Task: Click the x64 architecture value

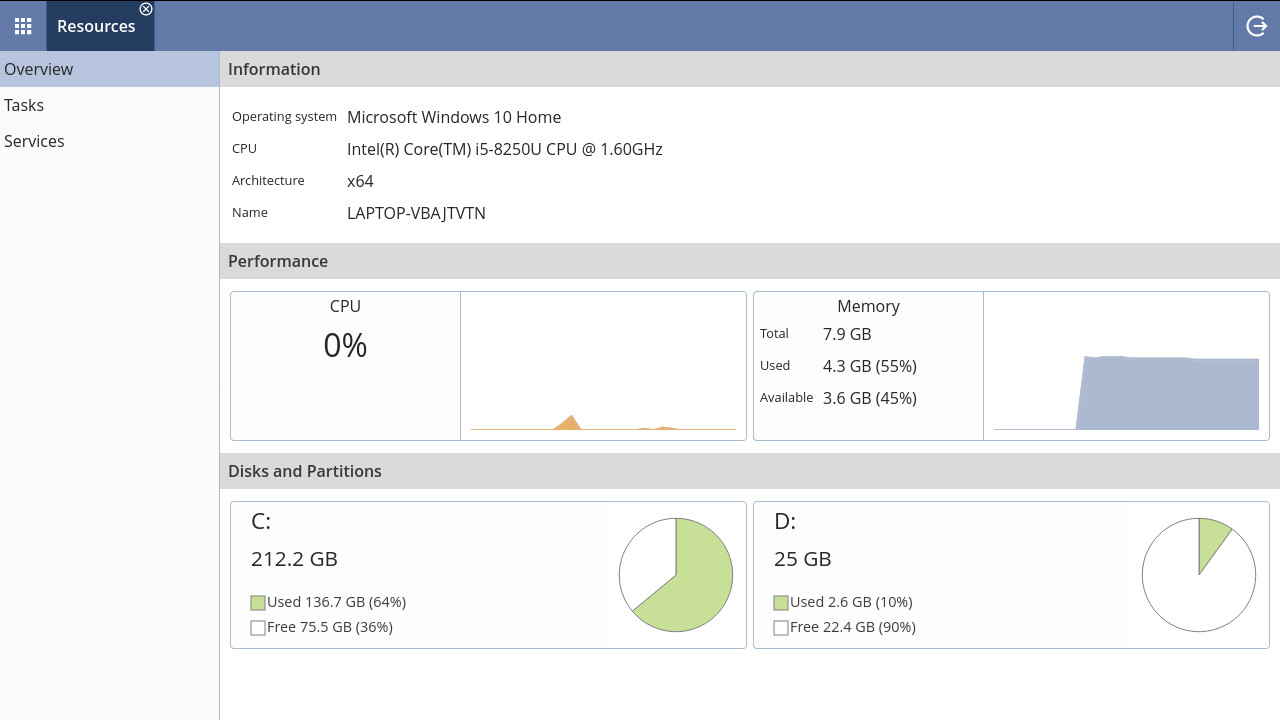Action: pos(360,181)
